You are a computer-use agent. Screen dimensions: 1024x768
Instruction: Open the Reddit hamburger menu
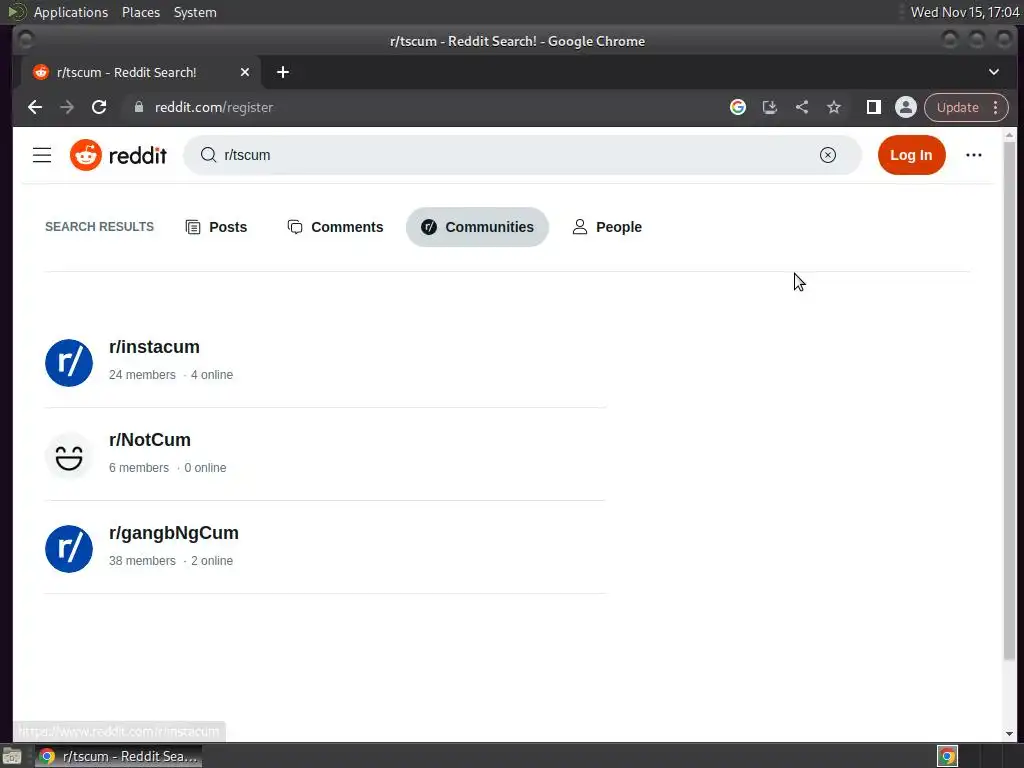(x=42, y=155)
